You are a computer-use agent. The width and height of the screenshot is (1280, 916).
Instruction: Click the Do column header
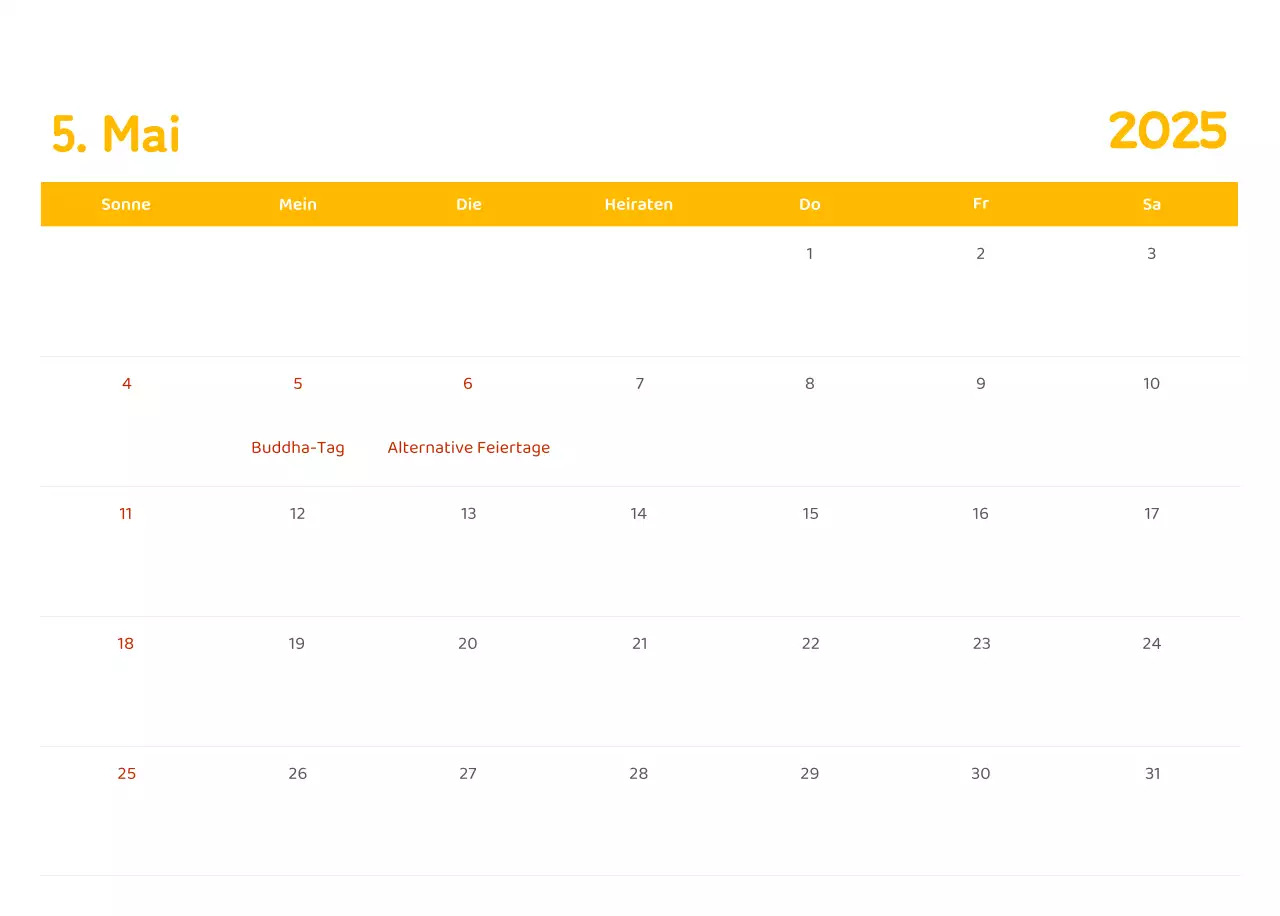pos(809,204)
